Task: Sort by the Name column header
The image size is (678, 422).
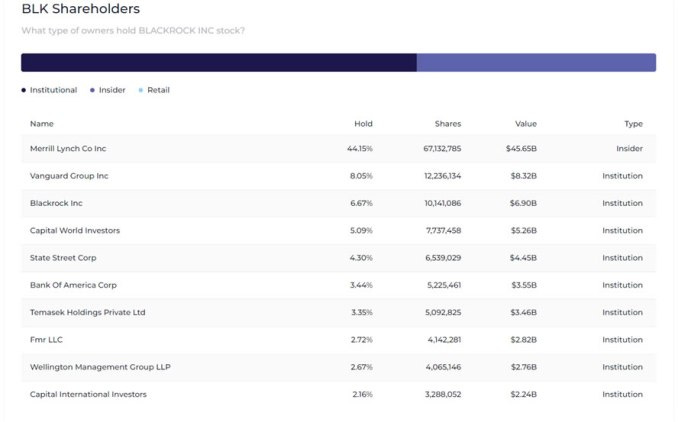Action: (42, 124)
